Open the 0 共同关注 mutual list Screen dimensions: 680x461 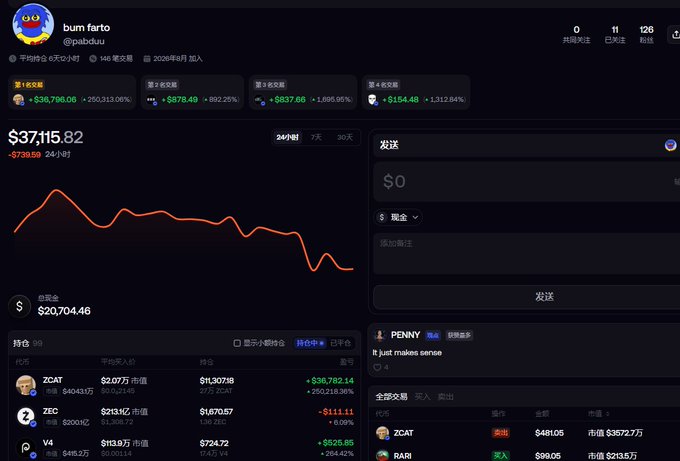click(x=576, y=35)
